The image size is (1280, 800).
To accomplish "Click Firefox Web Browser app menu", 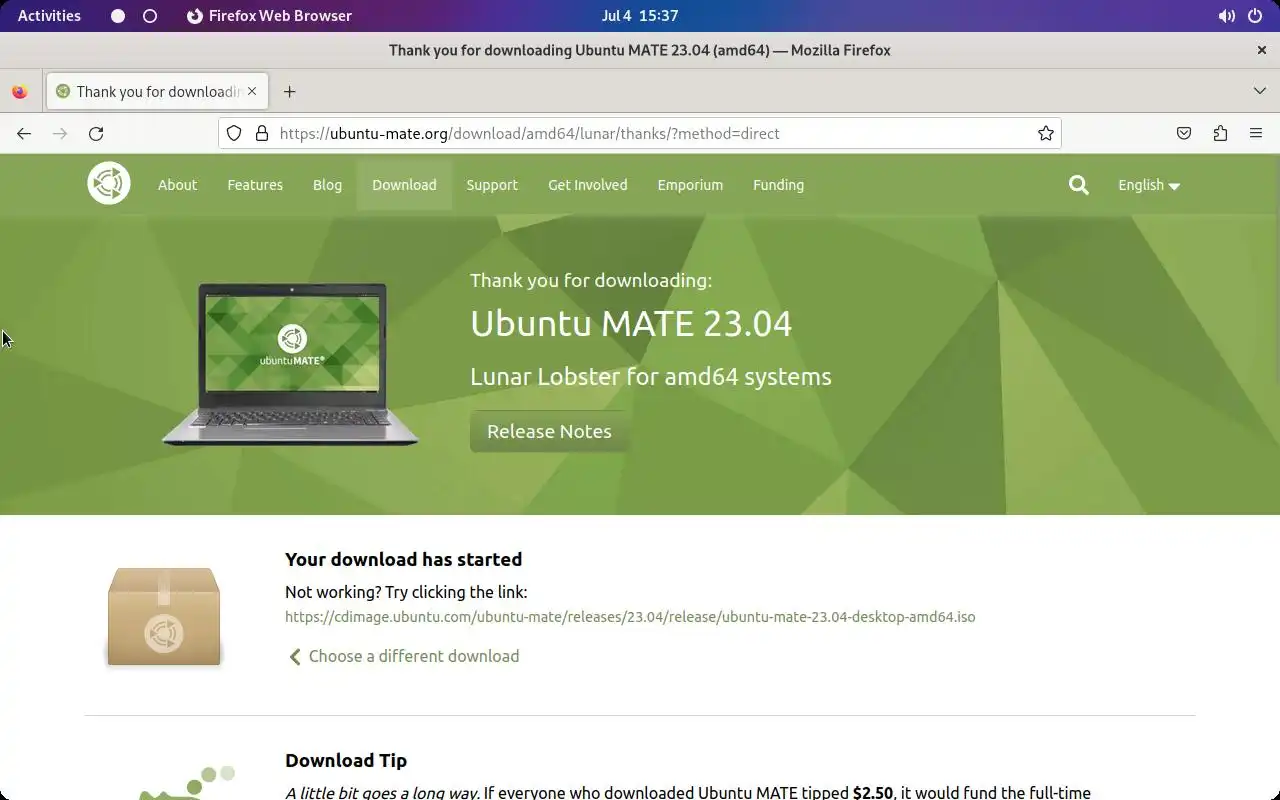I will 269,16.
